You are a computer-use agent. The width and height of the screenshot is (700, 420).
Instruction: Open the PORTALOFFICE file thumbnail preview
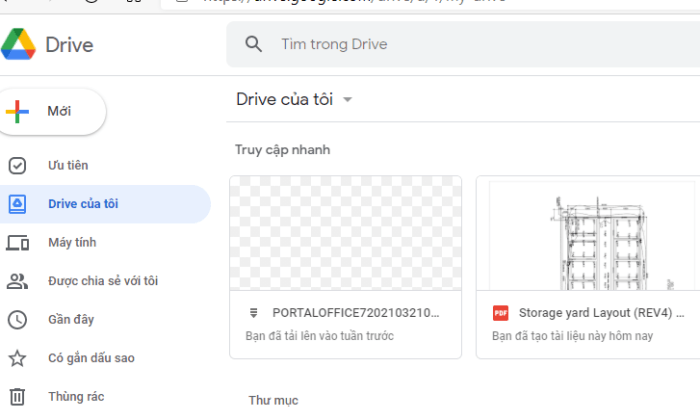[346, 233]
